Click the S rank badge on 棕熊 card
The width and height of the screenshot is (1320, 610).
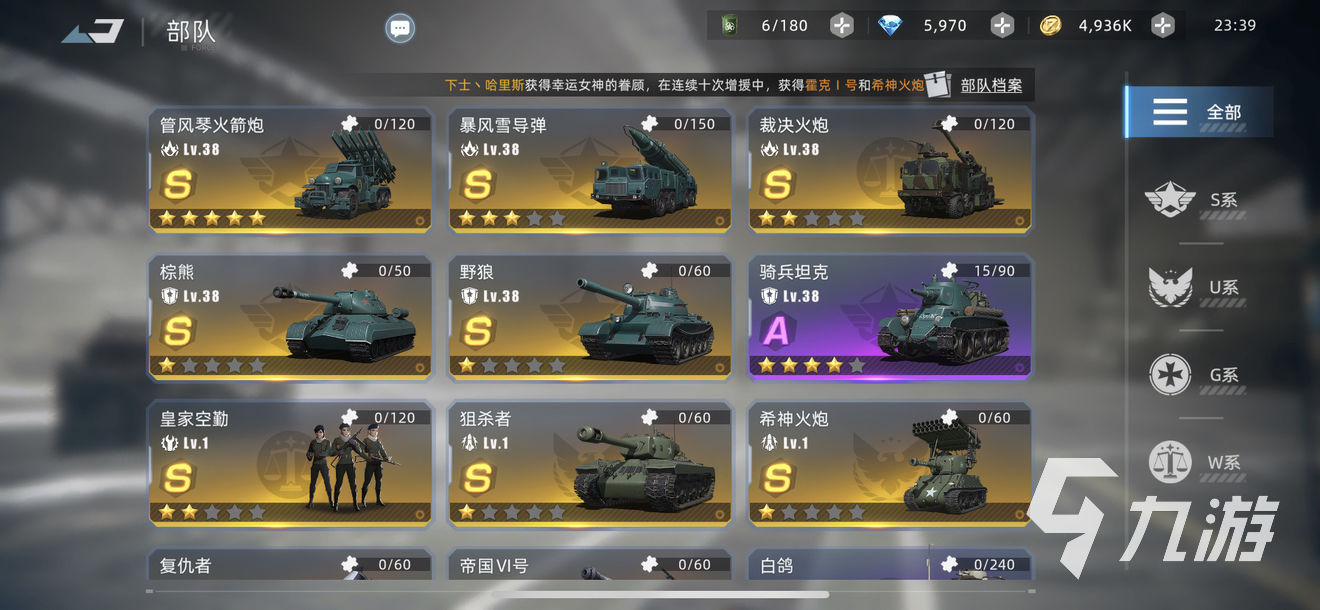coord(178,331)
